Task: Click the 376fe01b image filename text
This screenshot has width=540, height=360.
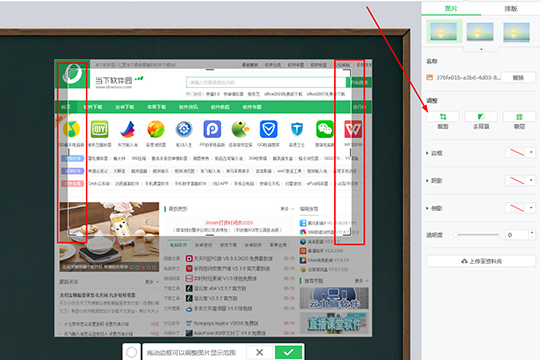Action: pyautogui.click(x=468, y=78)
